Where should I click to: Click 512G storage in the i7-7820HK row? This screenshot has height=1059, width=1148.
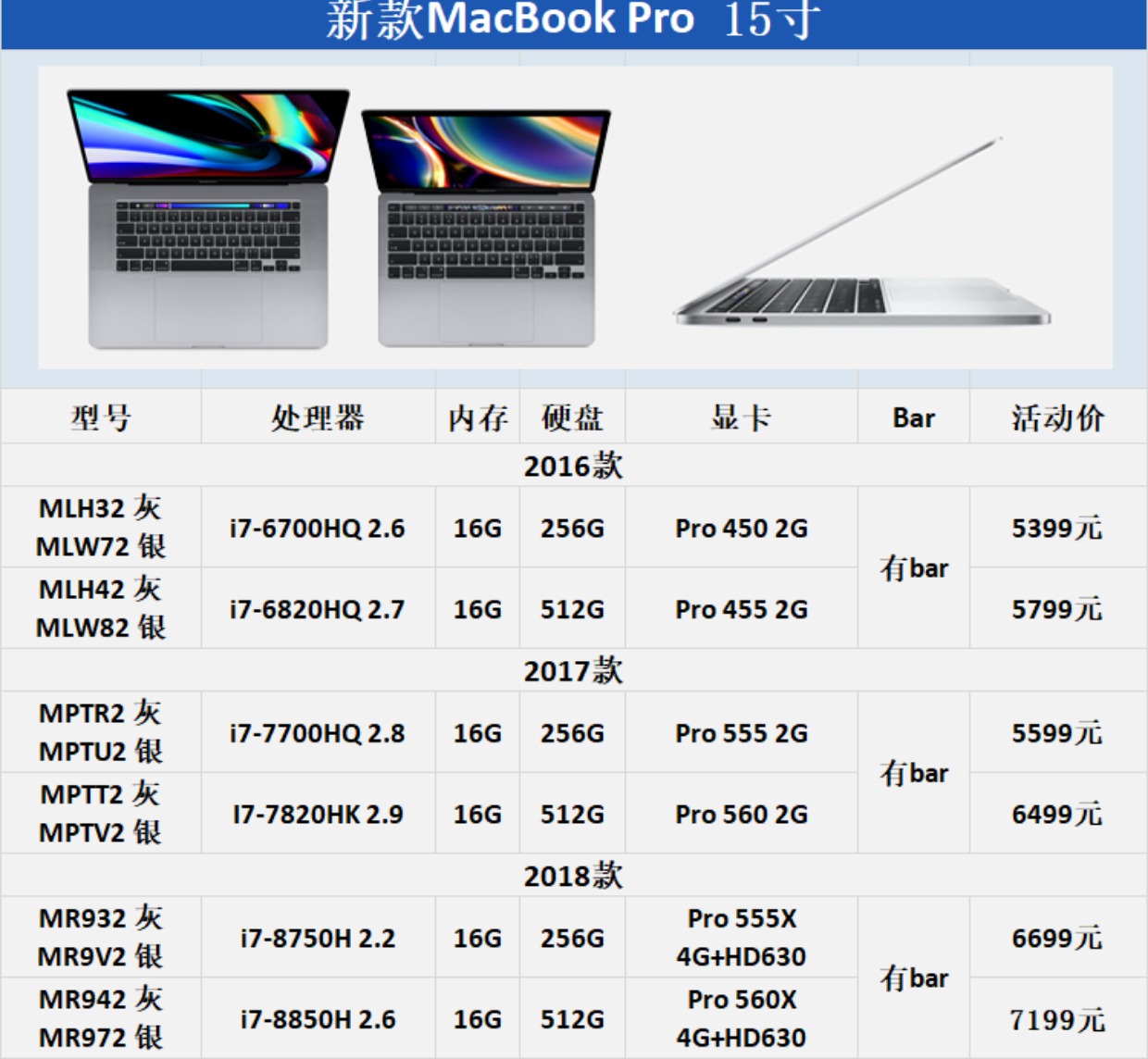point(572,815)
